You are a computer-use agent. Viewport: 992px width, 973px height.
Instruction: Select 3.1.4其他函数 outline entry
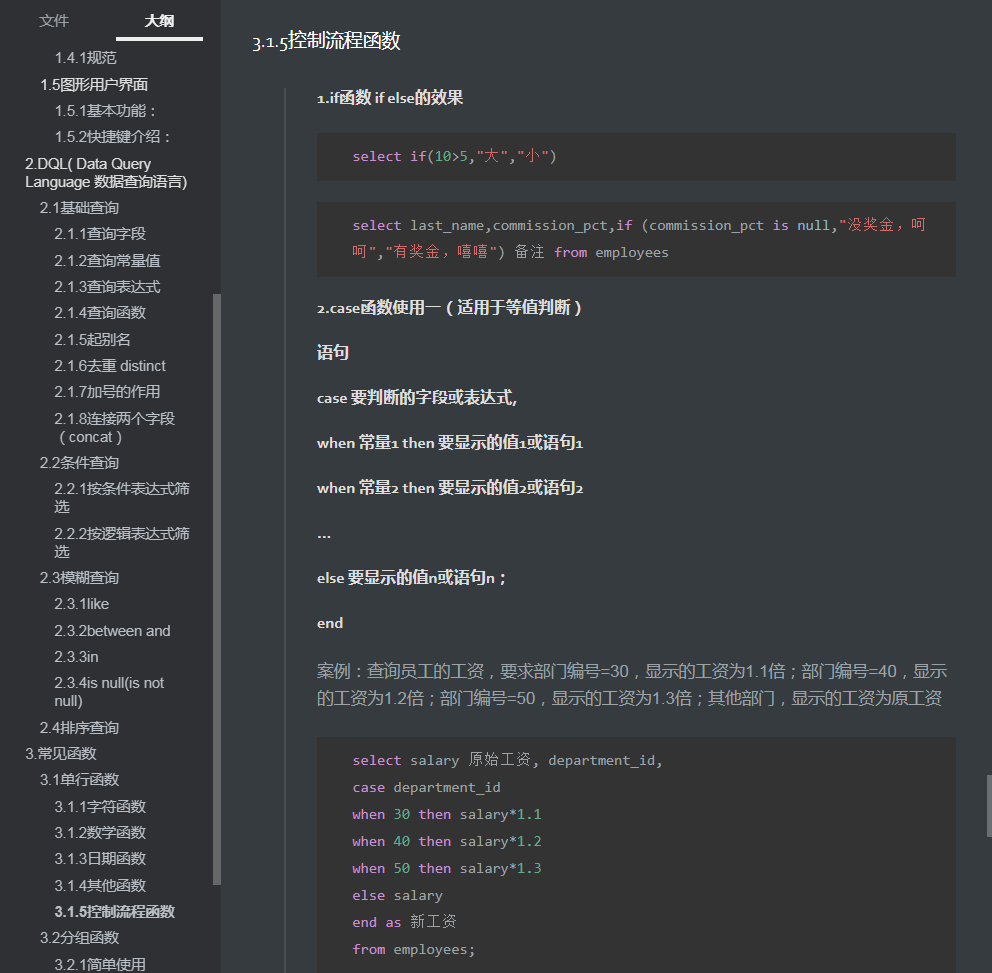100,885
